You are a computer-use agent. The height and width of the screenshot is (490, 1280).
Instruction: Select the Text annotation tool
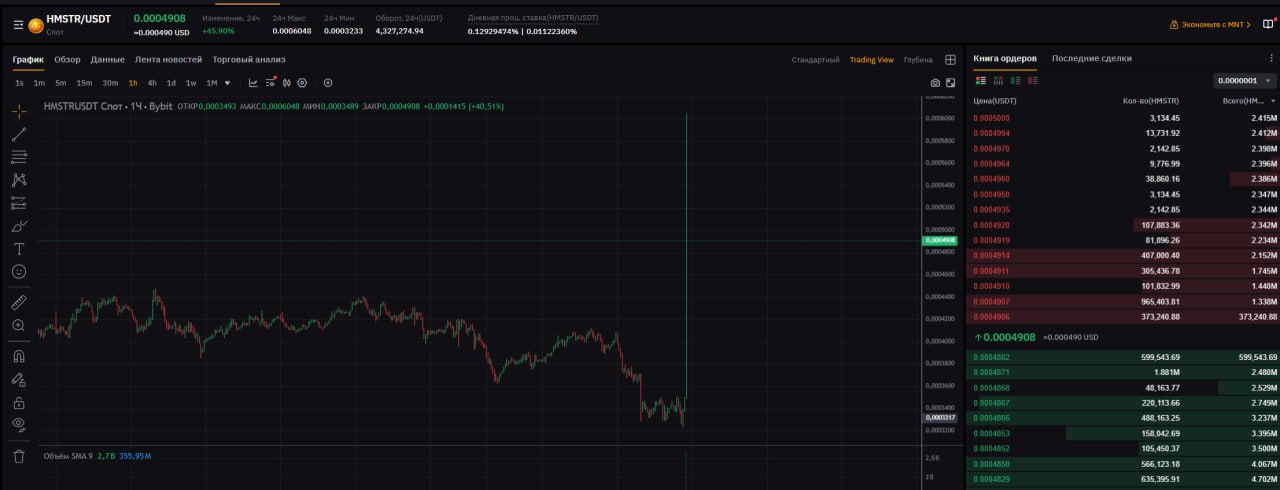(x=19, y=248)
